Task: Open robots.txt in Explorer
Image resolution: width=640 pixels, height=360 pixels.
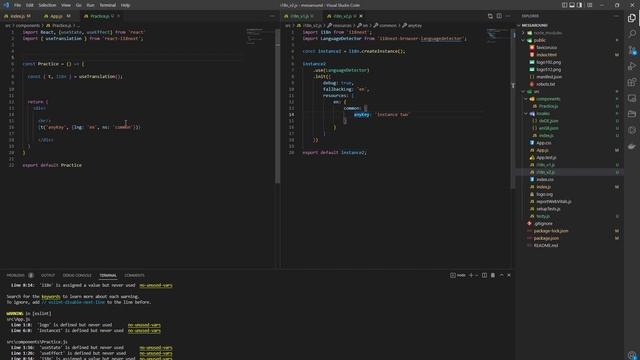Action: click(x=546, y=84)
